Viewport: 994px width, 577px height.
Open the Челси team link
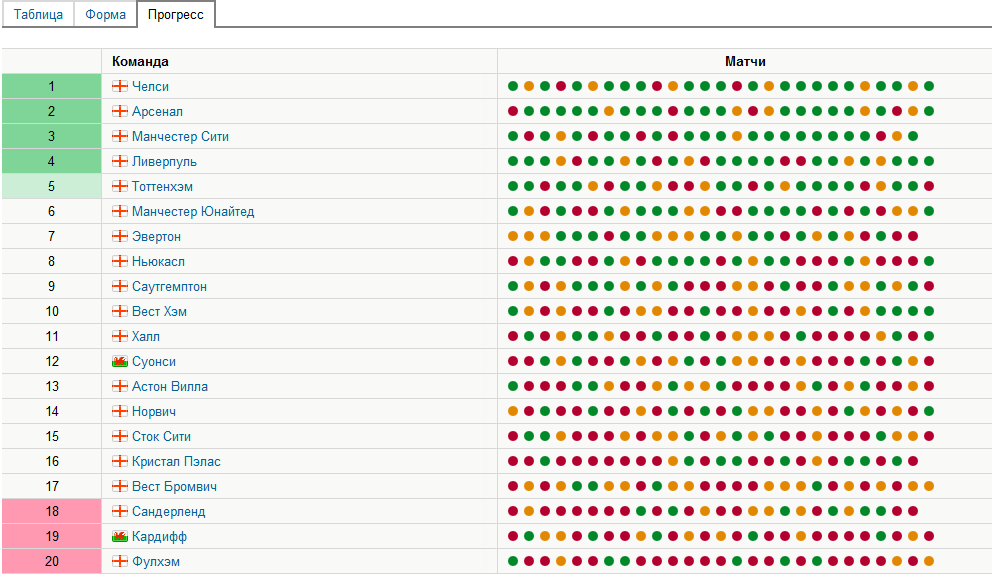point(150,86)
